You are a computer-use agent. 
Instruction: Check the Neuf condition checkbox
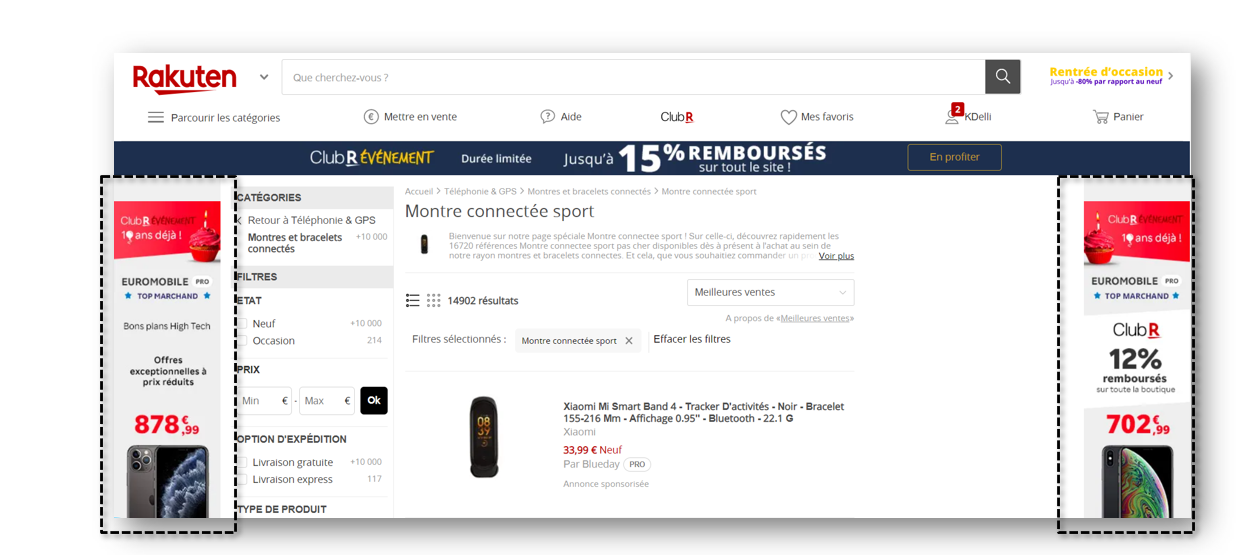241,323
